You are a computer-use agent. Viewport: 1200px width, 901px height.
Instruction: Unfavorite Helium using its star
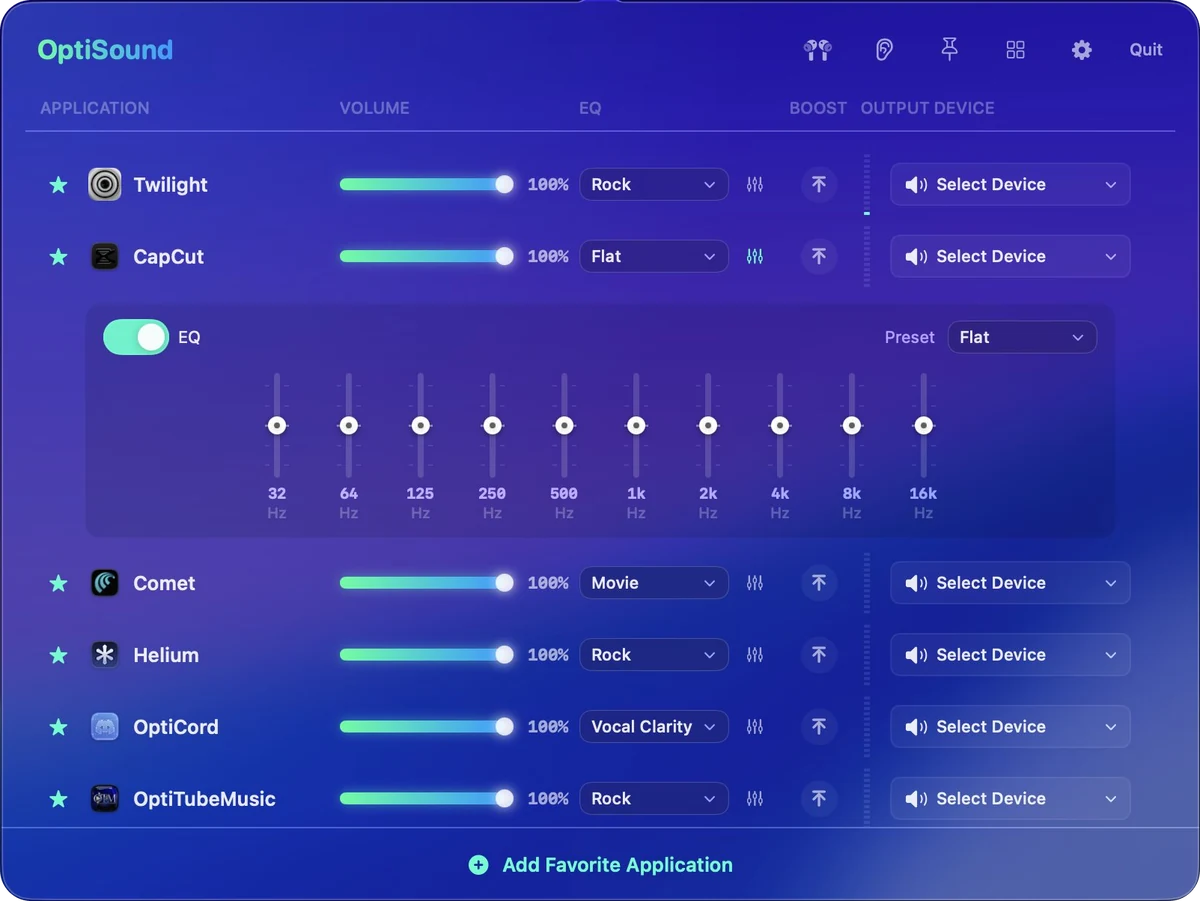59,655
